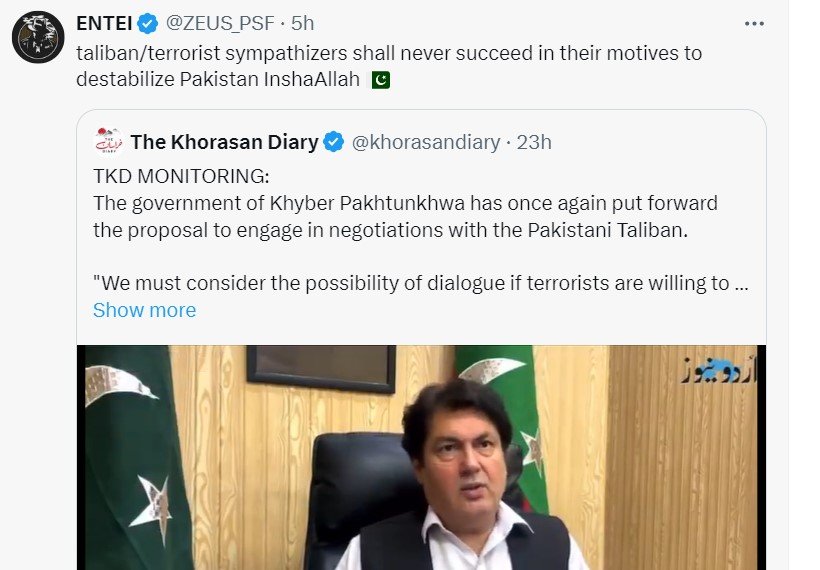Play the quoted post's video thumbnail
The image size is (820, 570).
click(421, 458)
